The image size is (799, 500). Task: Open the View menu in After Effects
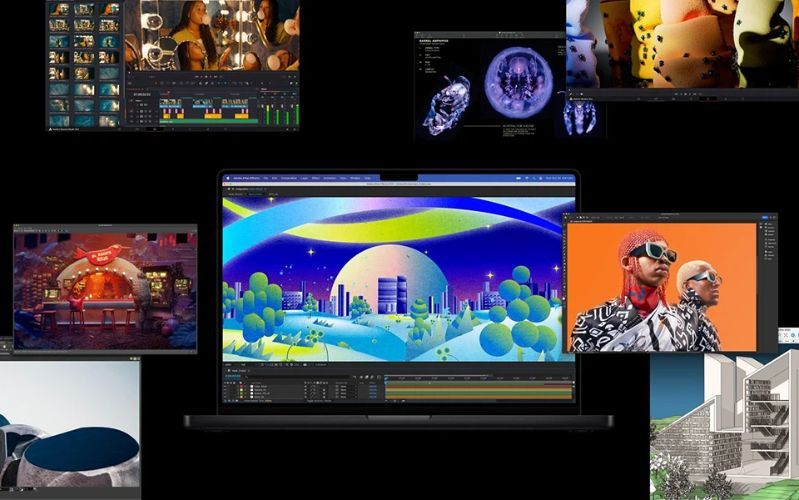tap(343, 178)
